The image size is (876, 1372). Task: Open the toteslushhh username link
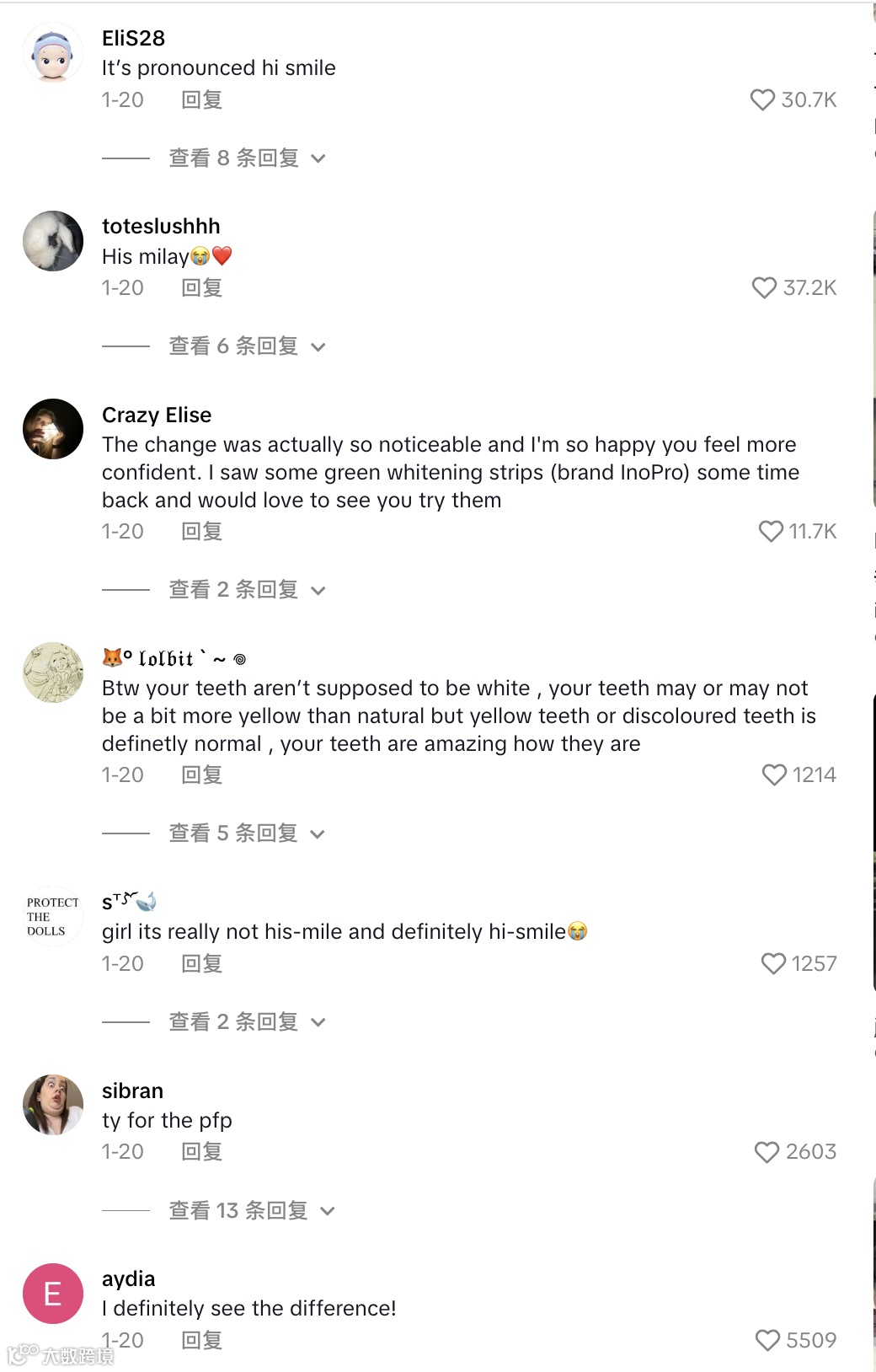coord(161,227)
